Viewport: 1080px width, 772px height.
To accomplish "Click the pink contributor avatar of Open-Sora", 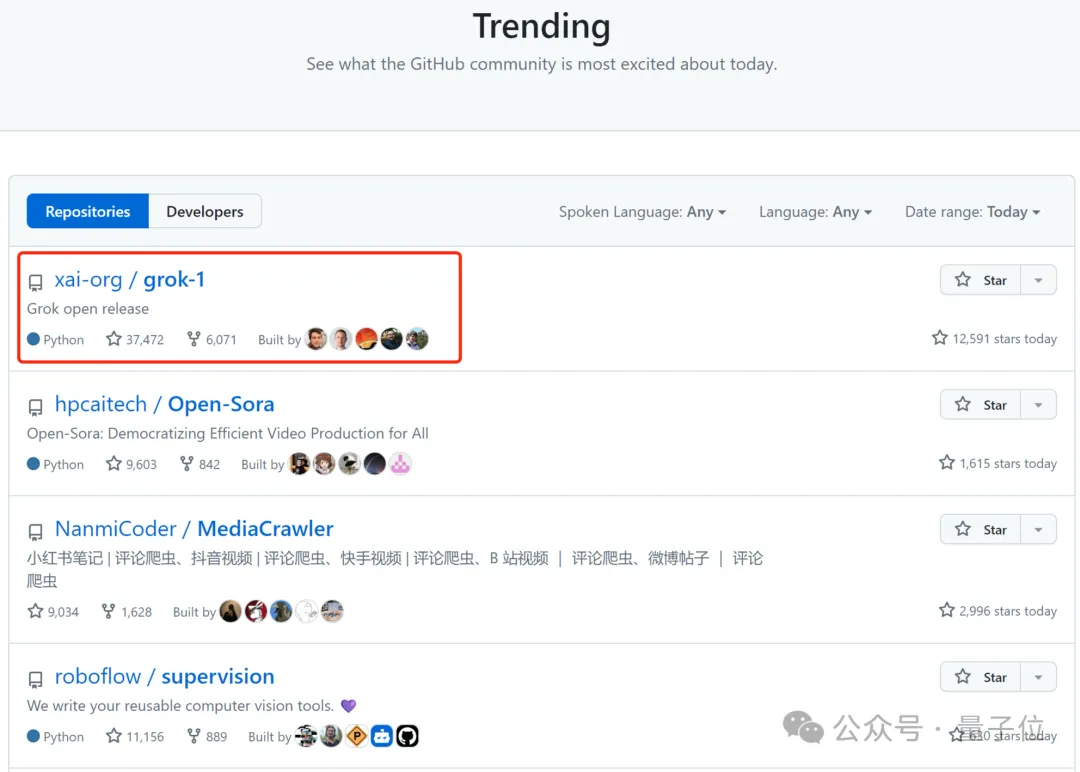I will pos(400,463).
